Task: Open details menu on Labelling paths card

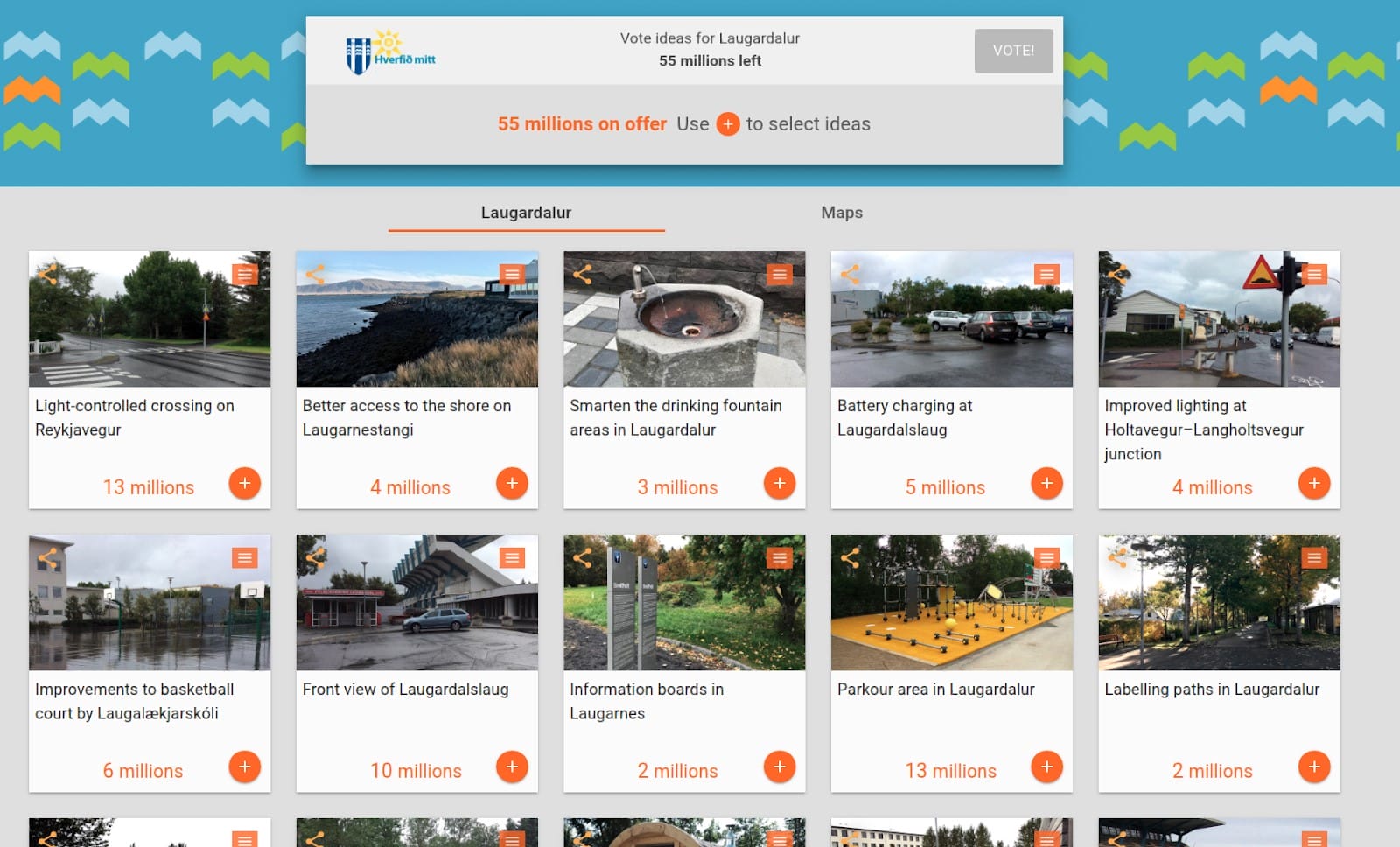Action: point(1314,558)
